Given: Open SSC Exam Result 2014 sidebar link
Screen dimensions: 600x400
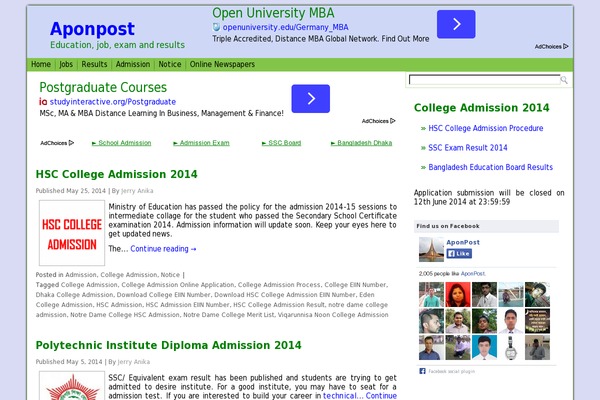Looking at the screenshot, I should (x=468, y=148).
